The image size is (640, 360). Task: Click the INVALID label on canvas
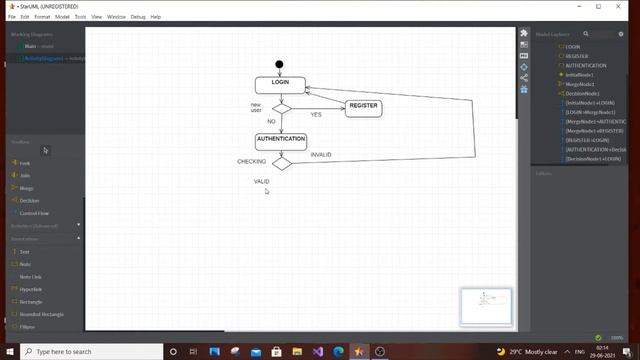pos(321,155)
